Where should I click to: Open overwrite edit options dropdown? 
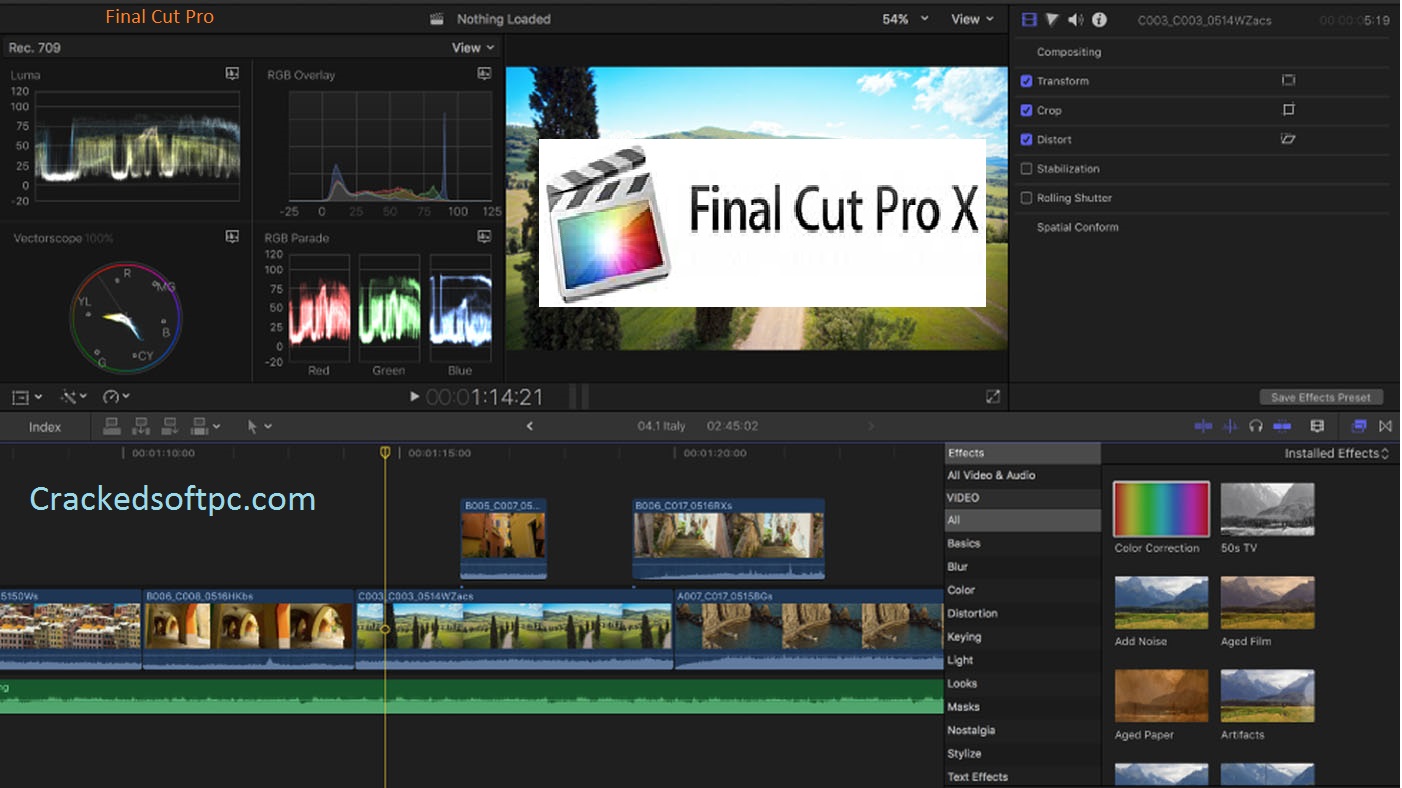tap(205, 426)
